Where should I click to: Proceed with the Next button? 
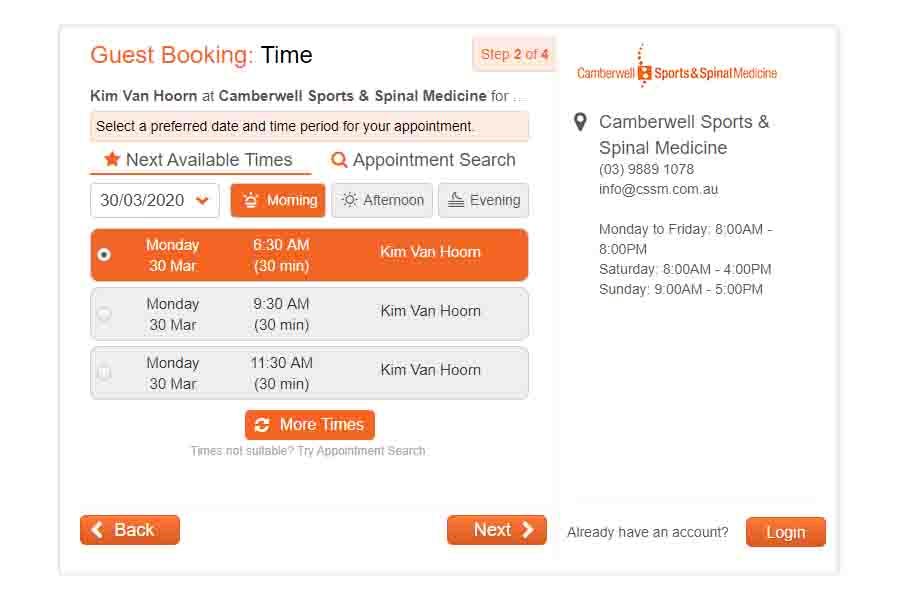click(x=497, y=530)
